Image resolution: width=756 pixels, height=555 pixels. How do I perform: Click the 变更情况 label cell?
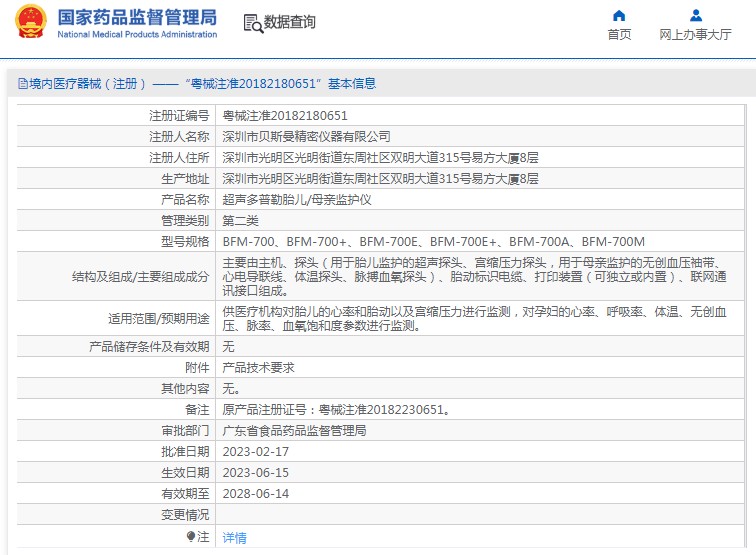pyautogui.click(x=116, y=515)
